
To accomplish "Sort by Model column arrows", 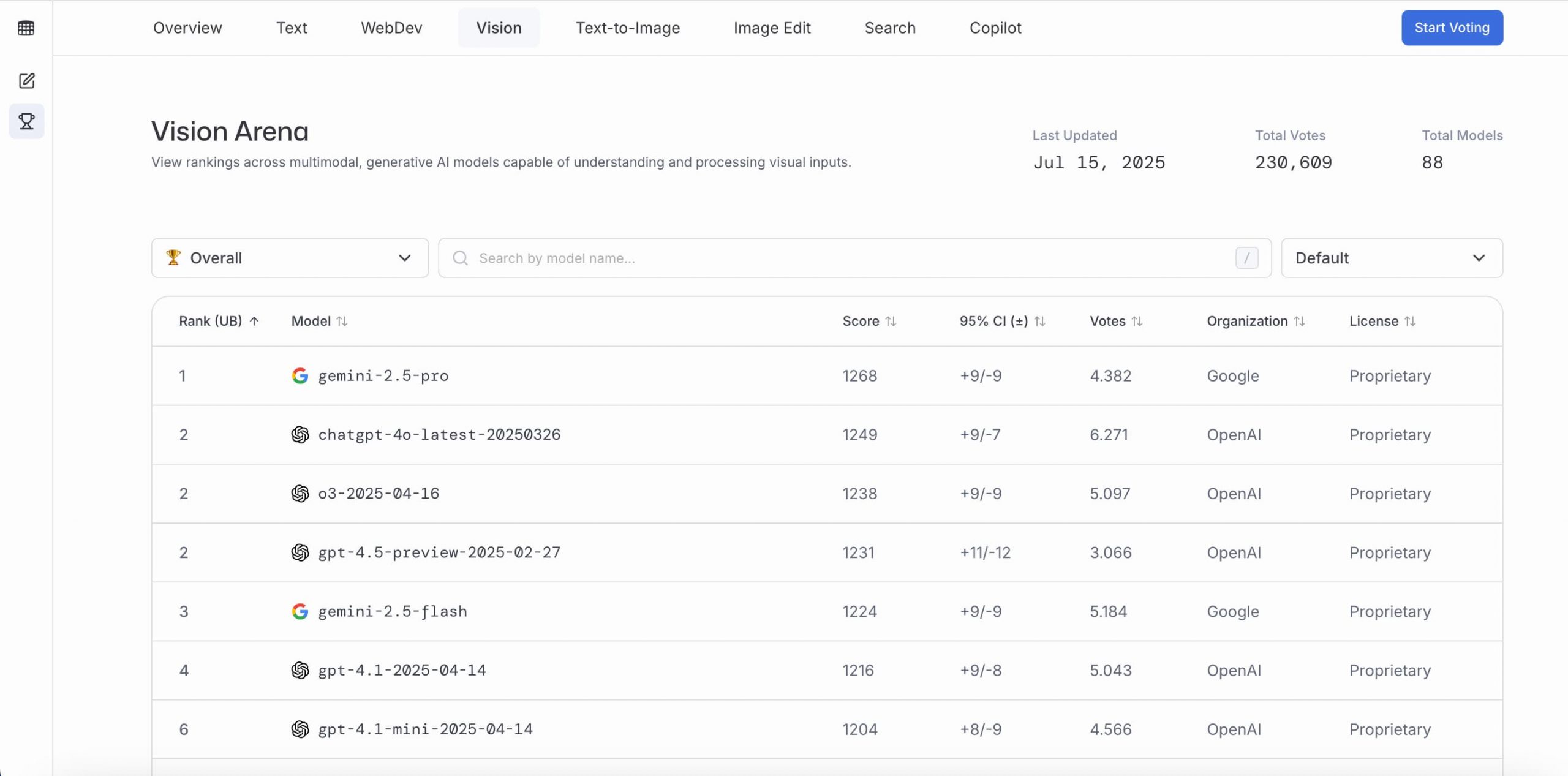I will point(342,321).
